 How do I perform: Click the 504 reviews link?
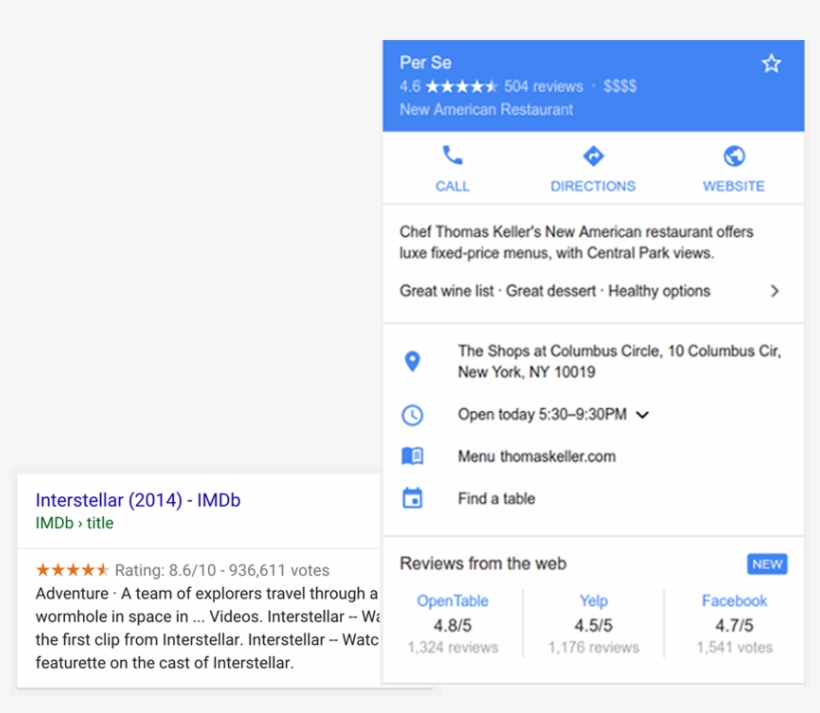click(x=543, y=86)
